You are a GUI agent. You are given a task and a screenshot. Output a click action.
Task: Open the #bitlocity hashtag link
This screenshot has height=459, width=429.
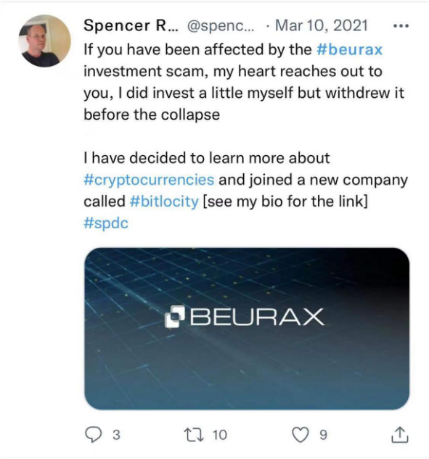[x=164, y=201]
